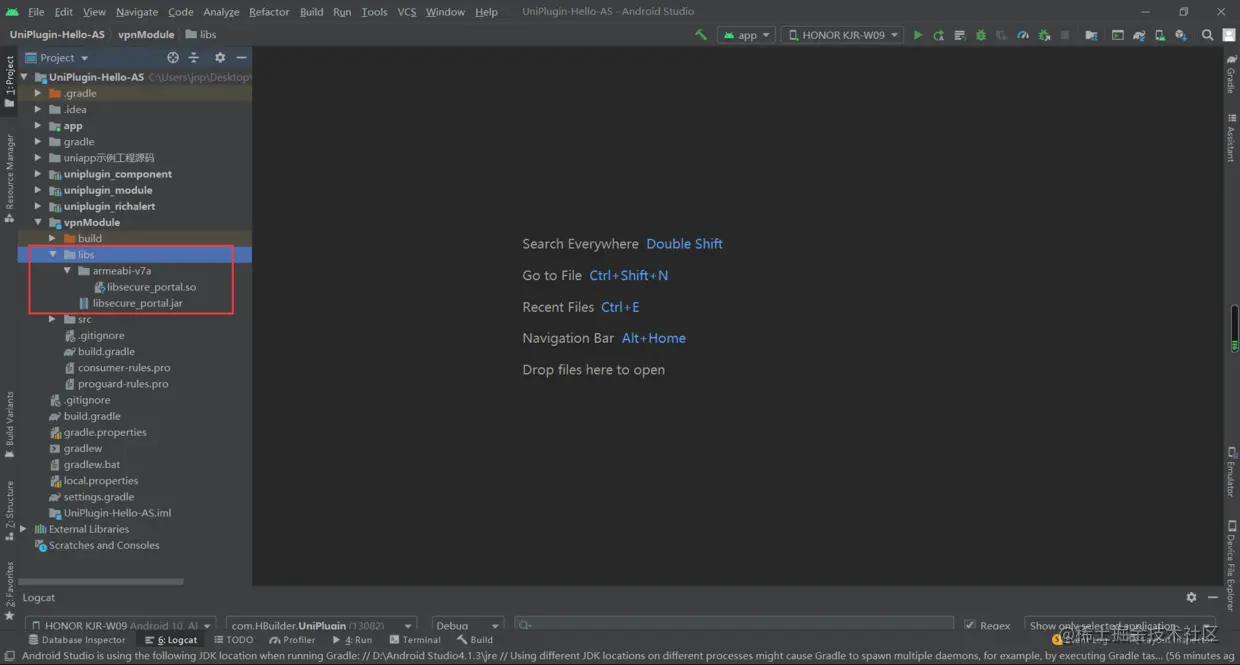1240x665 pixels.
Task: Click Project panel horizontal scrollbar
Action: [x=101, y=581]
